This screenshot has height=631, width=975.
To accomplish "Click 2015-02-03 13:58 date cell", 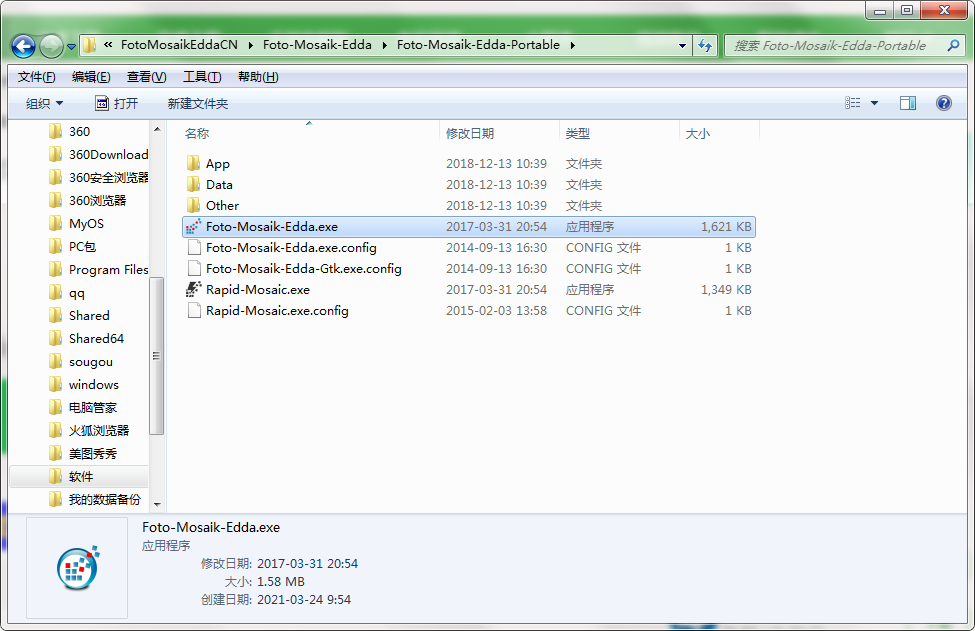I will pos(496,311).
